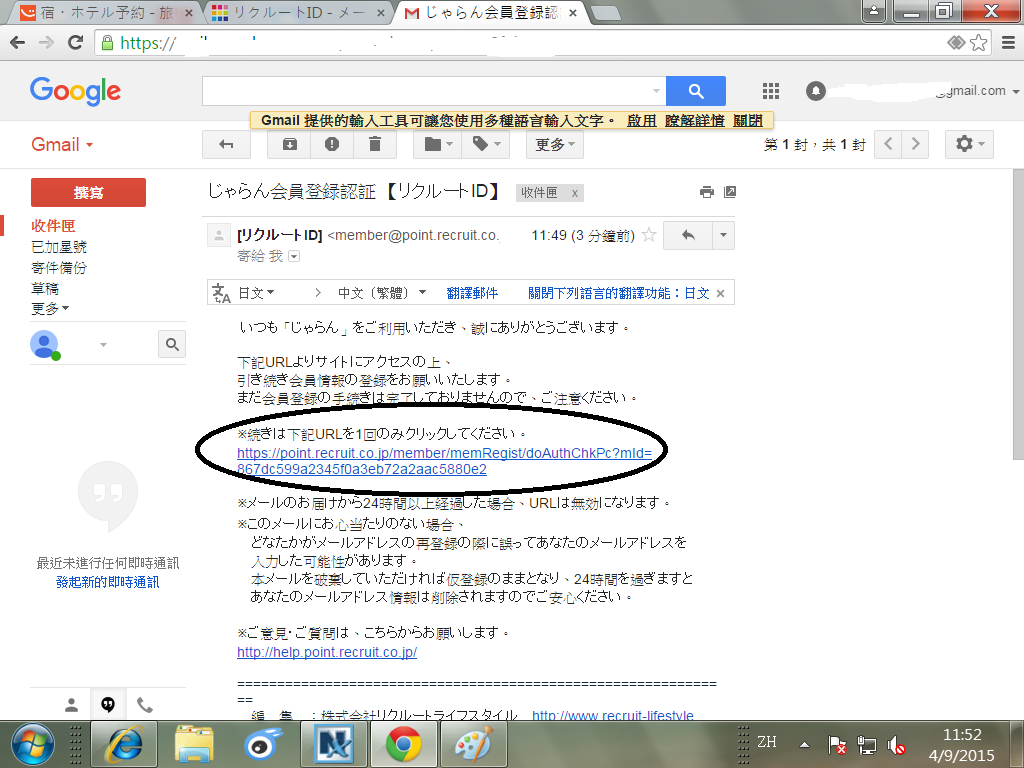Open 寄件備份 sent folder

59,268
